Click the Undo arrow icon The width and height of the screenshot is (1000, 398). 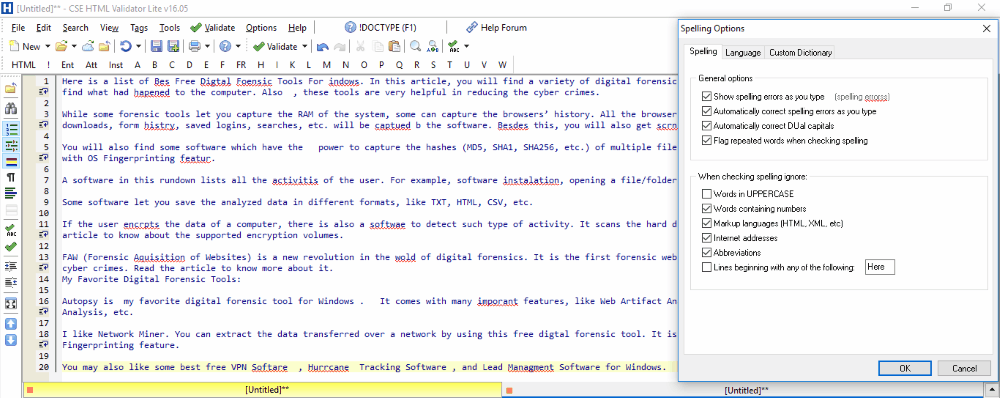(x=323, y=47)
